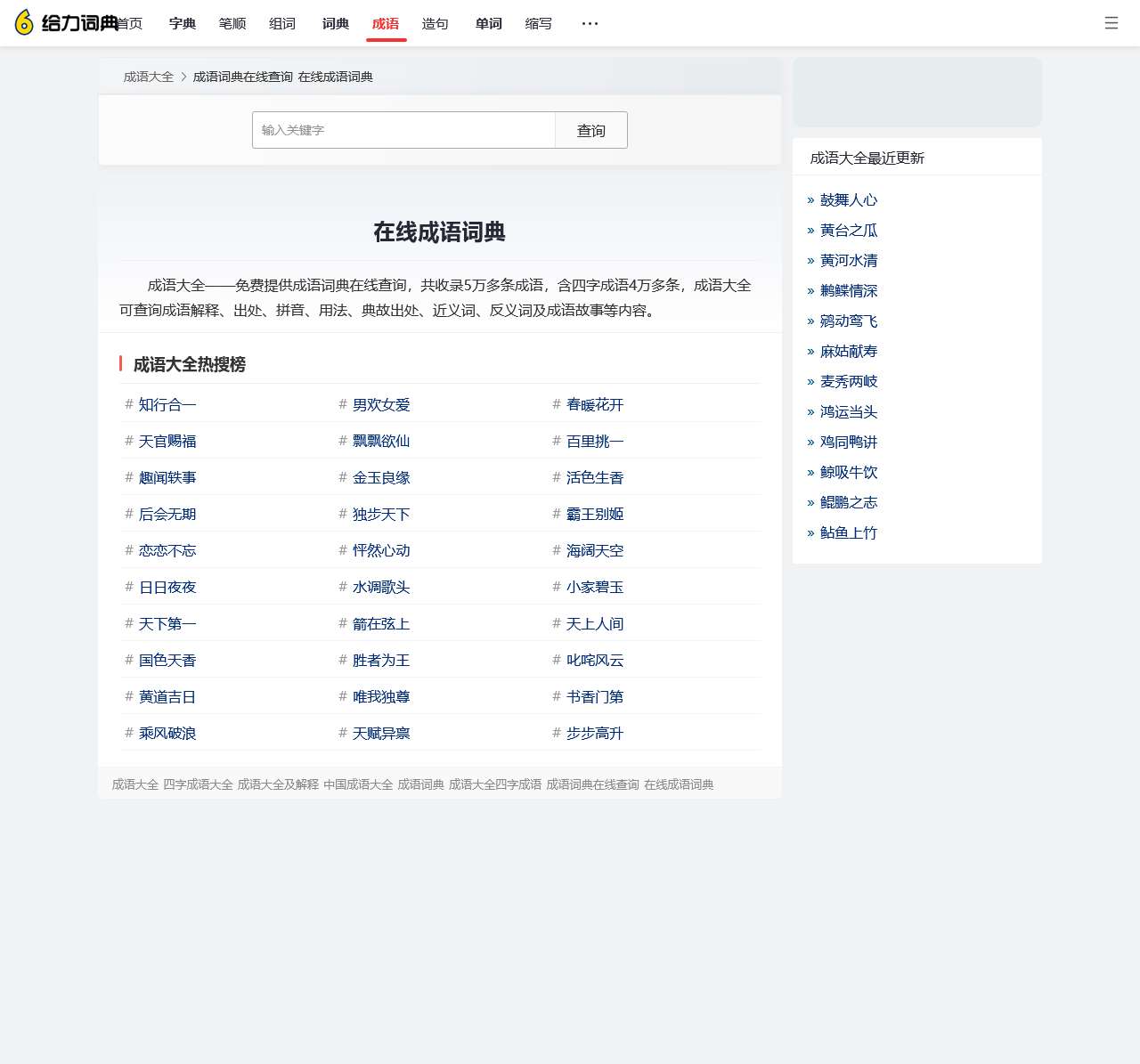The height and width of the screenshot is (1064, 1140).
Task: Switch to the 字典 navigation tab
Action: 183,24
